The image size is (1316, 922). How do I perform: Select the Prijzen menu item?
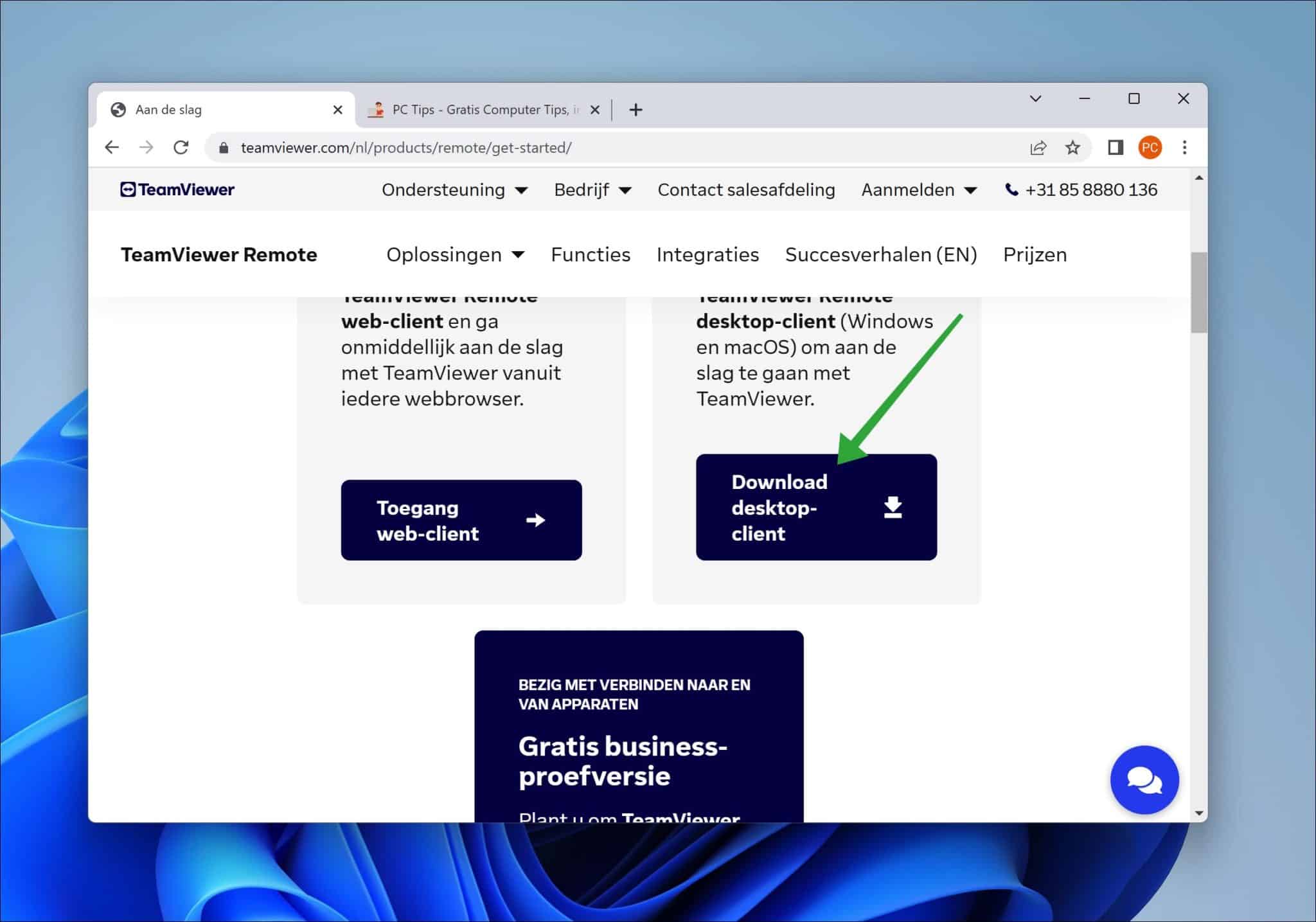tap(1035, 254)
